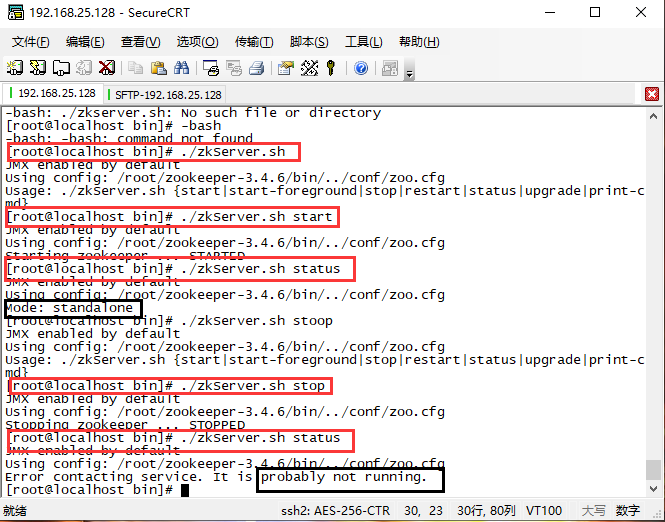The image size is (665, 522).
Task: Open the 传输(T) menu
Action: tap(254, 42)
